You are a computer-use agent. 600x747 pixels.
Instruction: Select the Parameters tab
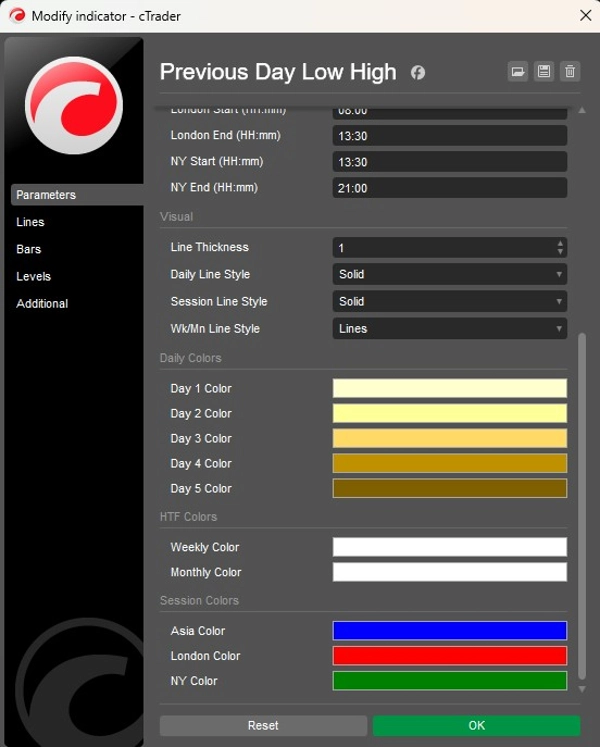[77, 195]
